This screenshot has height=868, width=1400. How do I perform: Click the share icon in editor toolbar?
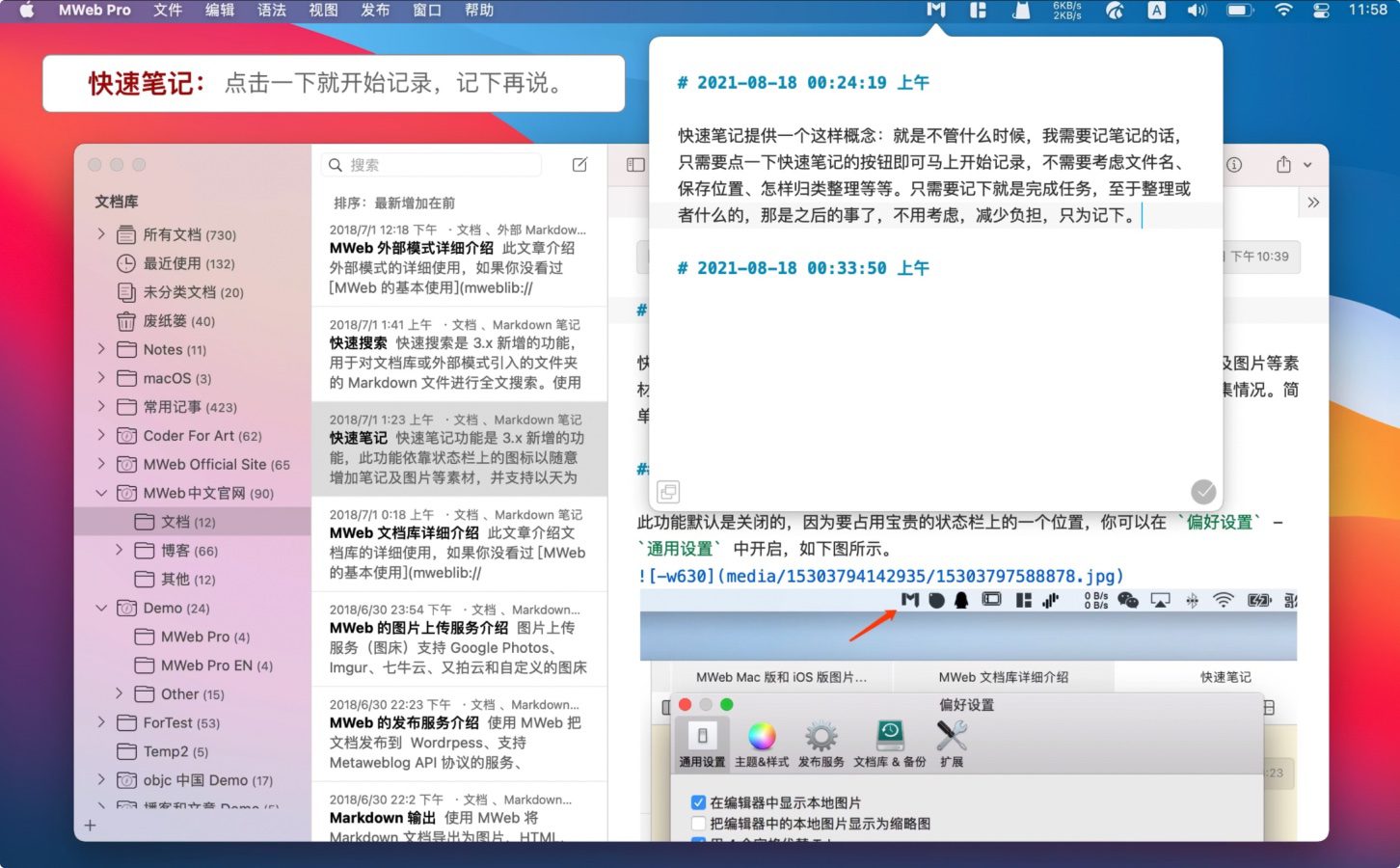[x=1283, y=165]
